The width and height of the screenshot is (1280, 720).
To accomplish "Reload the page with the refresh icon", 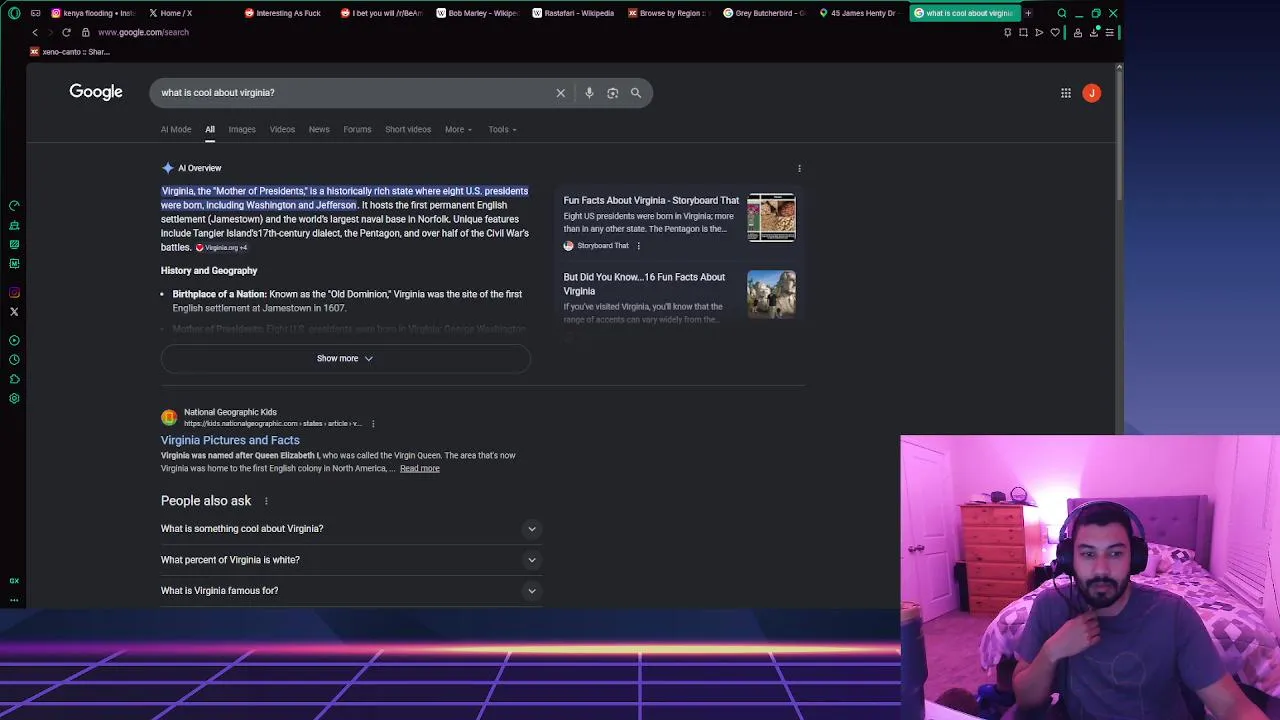I will pos(66,32).
